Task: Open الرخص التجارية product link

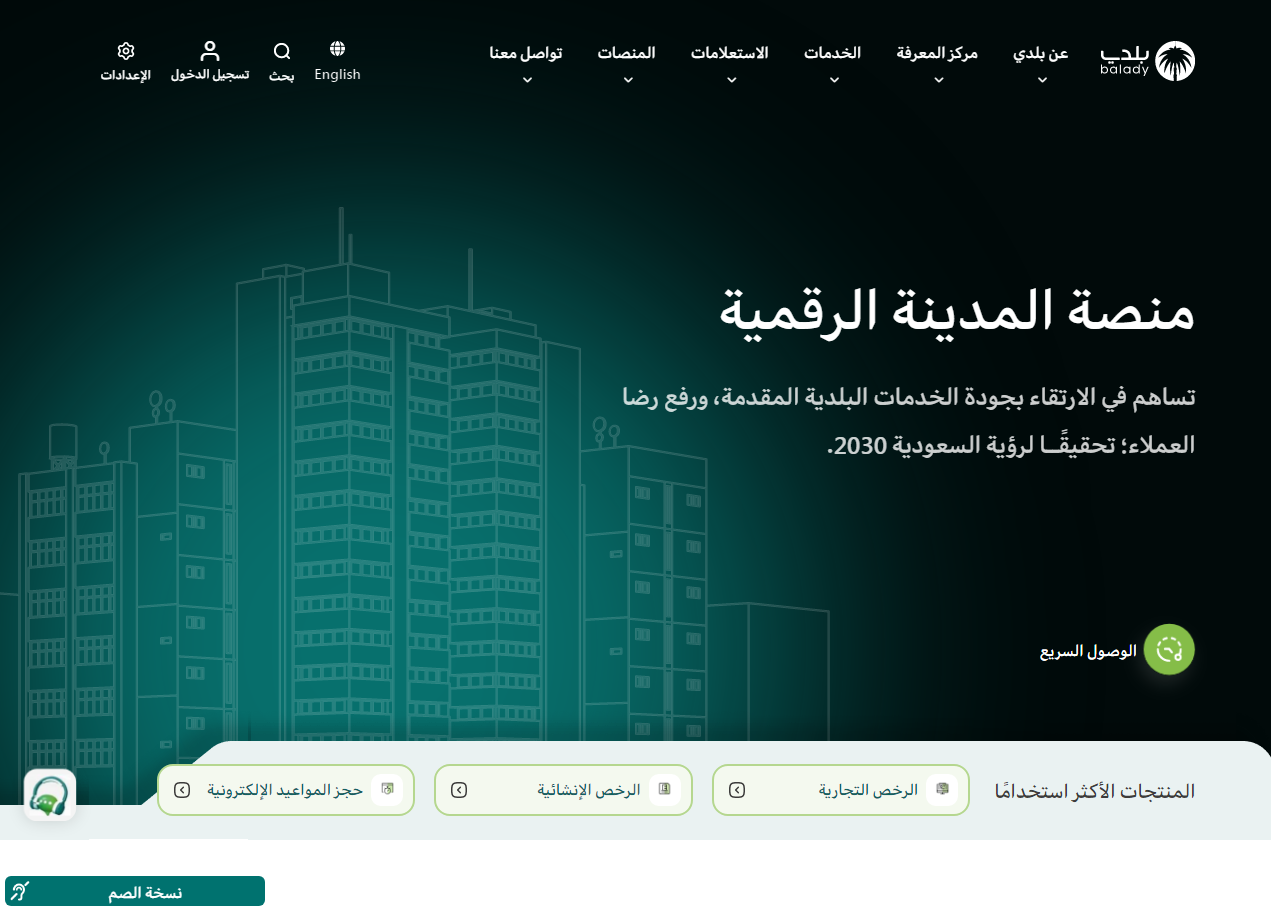Action: point(868,790)
